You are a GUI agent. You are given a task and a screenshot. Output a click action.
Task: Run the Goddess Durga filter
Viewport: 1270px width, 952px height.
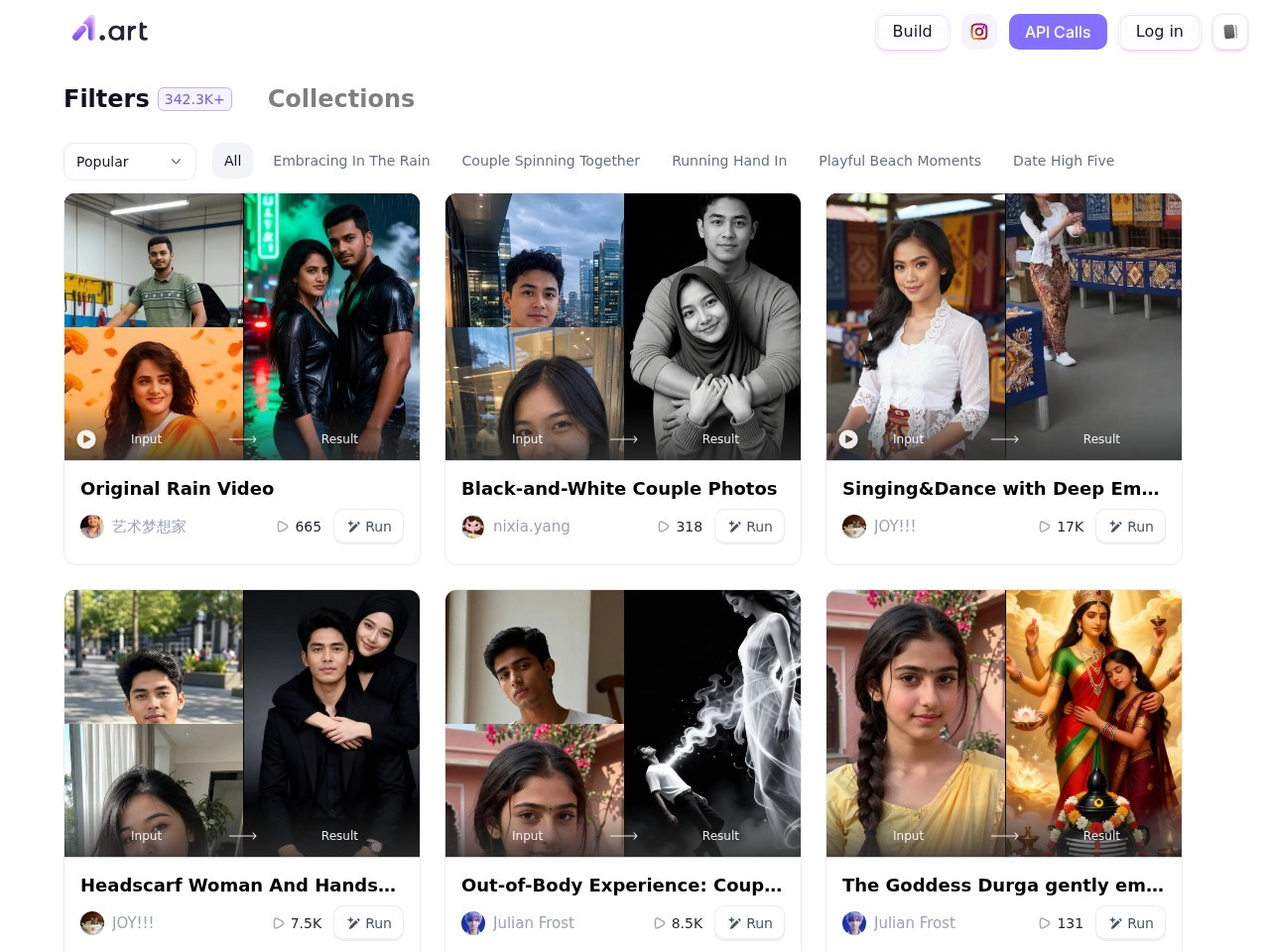pyautogui.click(x=1131, y=923)
